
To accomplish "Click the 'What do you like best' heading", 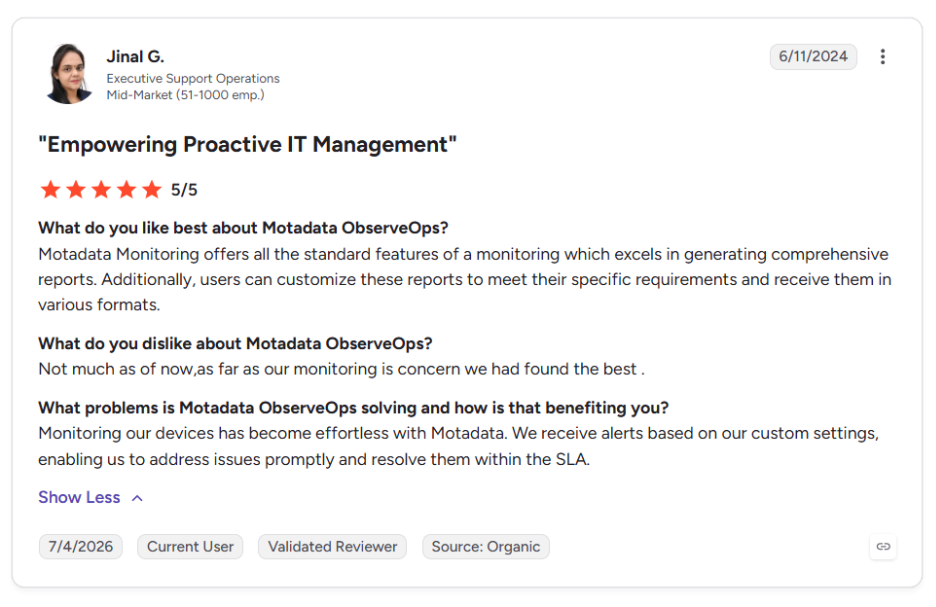I will tap(243, 228).
